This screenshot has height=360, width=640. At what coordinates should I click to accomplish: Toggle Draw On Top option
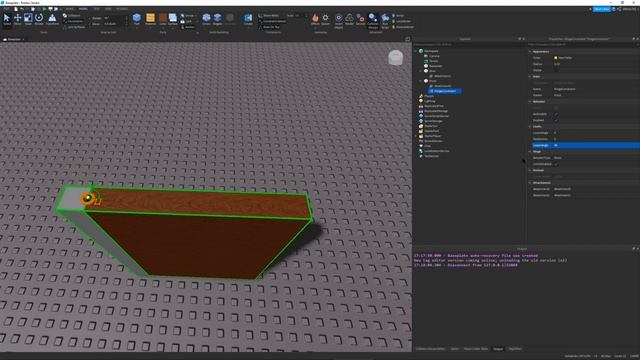click(269, 27)
